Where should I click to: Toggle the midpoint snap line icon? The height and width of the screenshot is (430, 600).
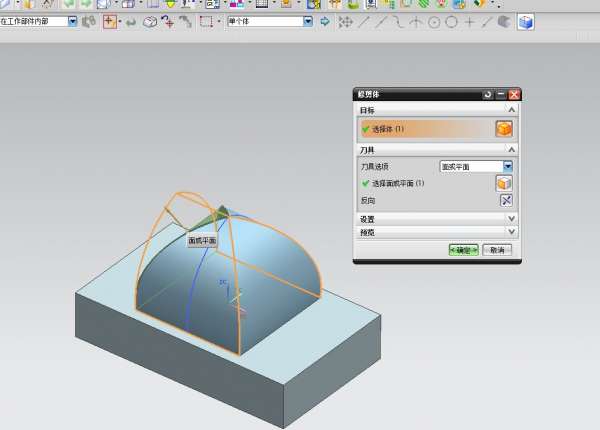[381, 22]
